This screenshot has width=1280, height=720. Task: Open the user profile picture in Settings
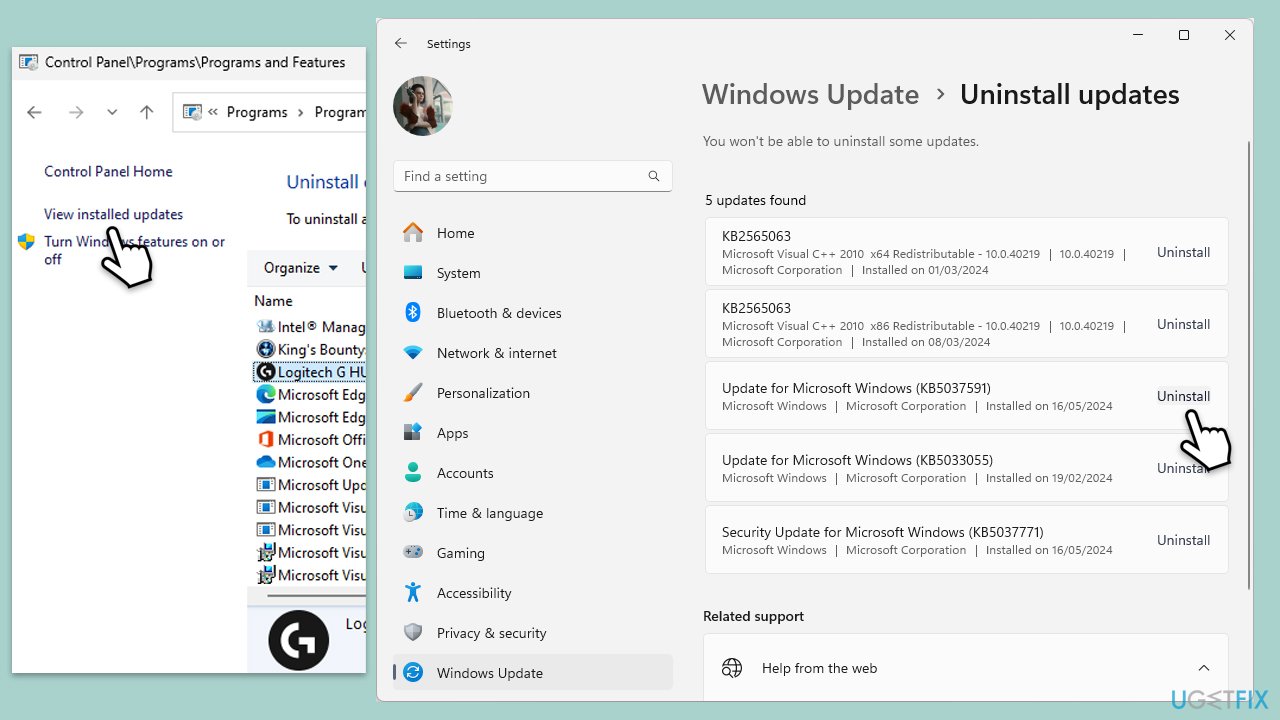click(x=423, y=106)
